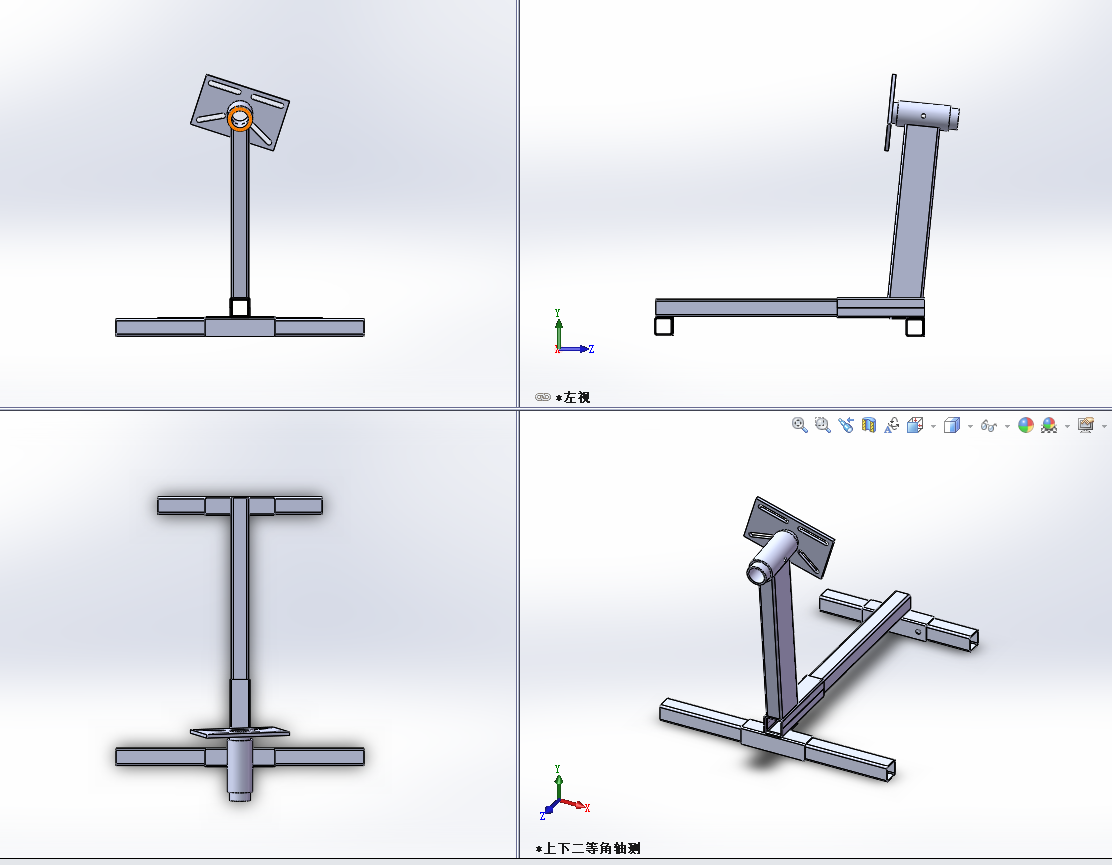Viewport: 1112px width, 865px height.
Task: Activate the Zoom to Area tool
Action: point(823,425)
